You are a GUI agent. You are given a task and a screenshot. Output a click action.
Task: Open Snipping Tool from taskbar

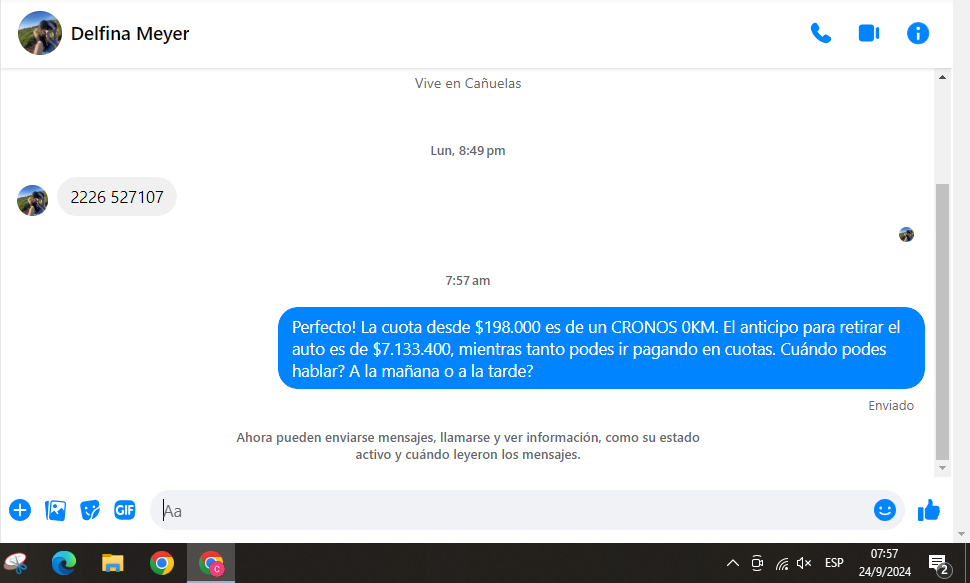tap(16, 563)
